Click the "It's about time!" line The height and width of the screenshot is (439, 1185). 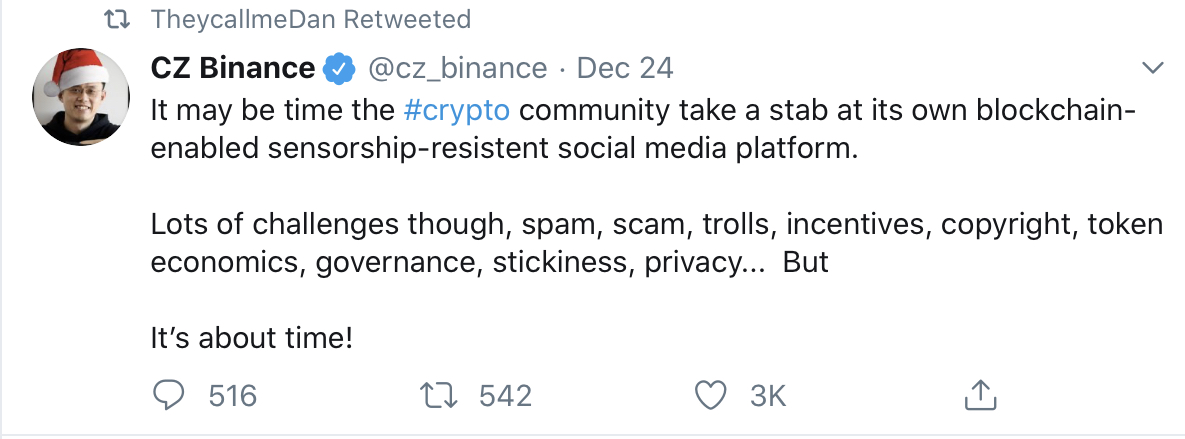pos(251,338)
